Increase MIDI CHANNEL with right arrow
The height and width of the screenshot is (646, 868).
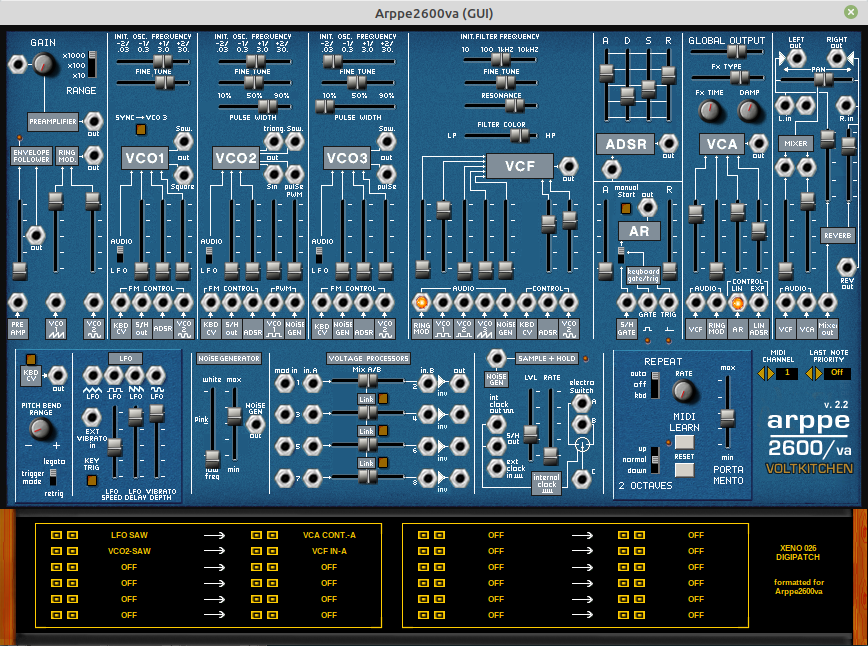click(x=770, y=374)
